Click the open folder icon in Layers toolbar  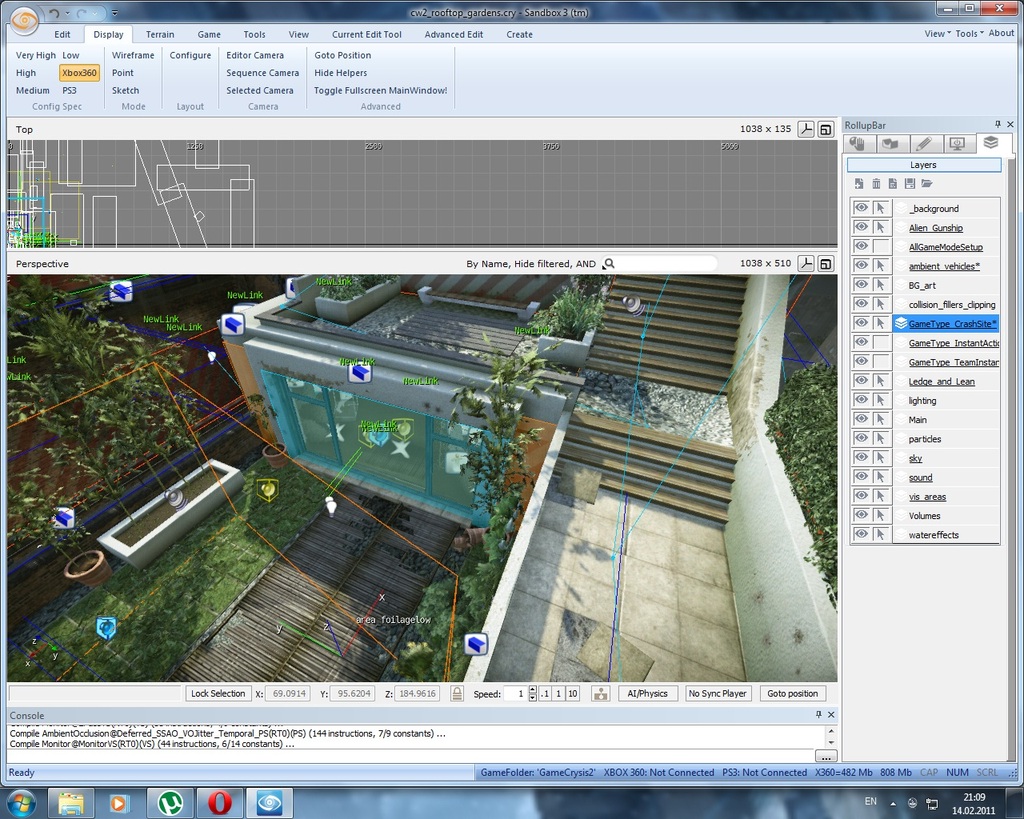tap(927, 184)
